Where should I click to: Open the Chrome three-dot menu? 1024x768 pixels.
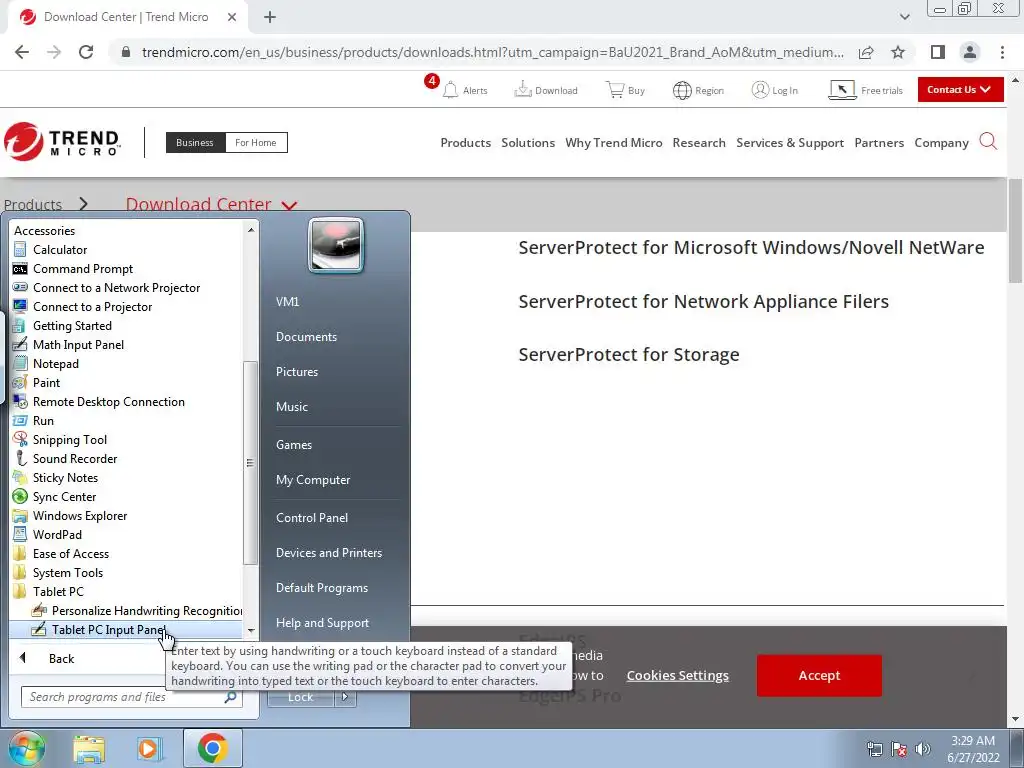[1002, 52]
